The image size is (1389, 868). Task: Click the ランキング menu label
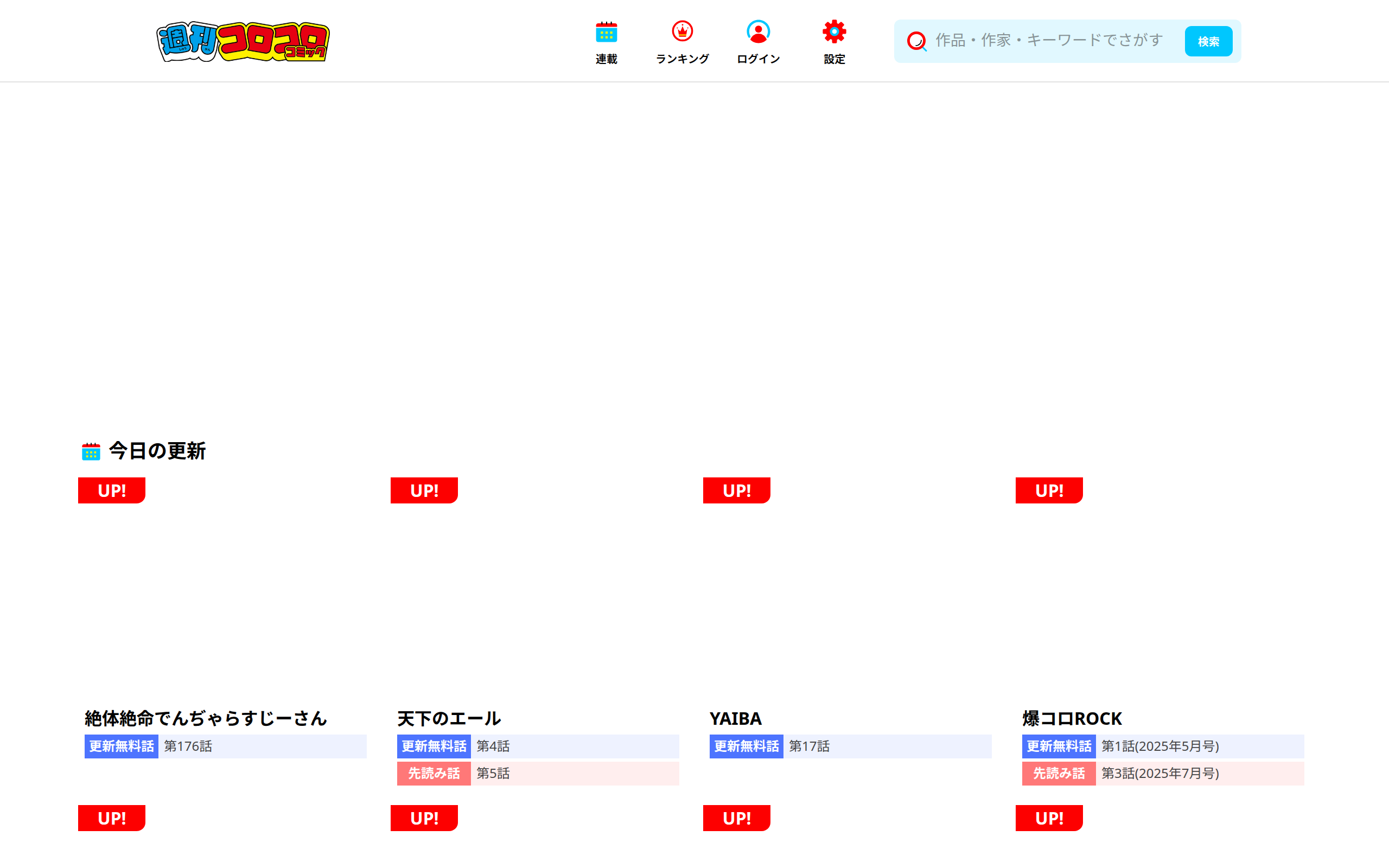(683, 59)
